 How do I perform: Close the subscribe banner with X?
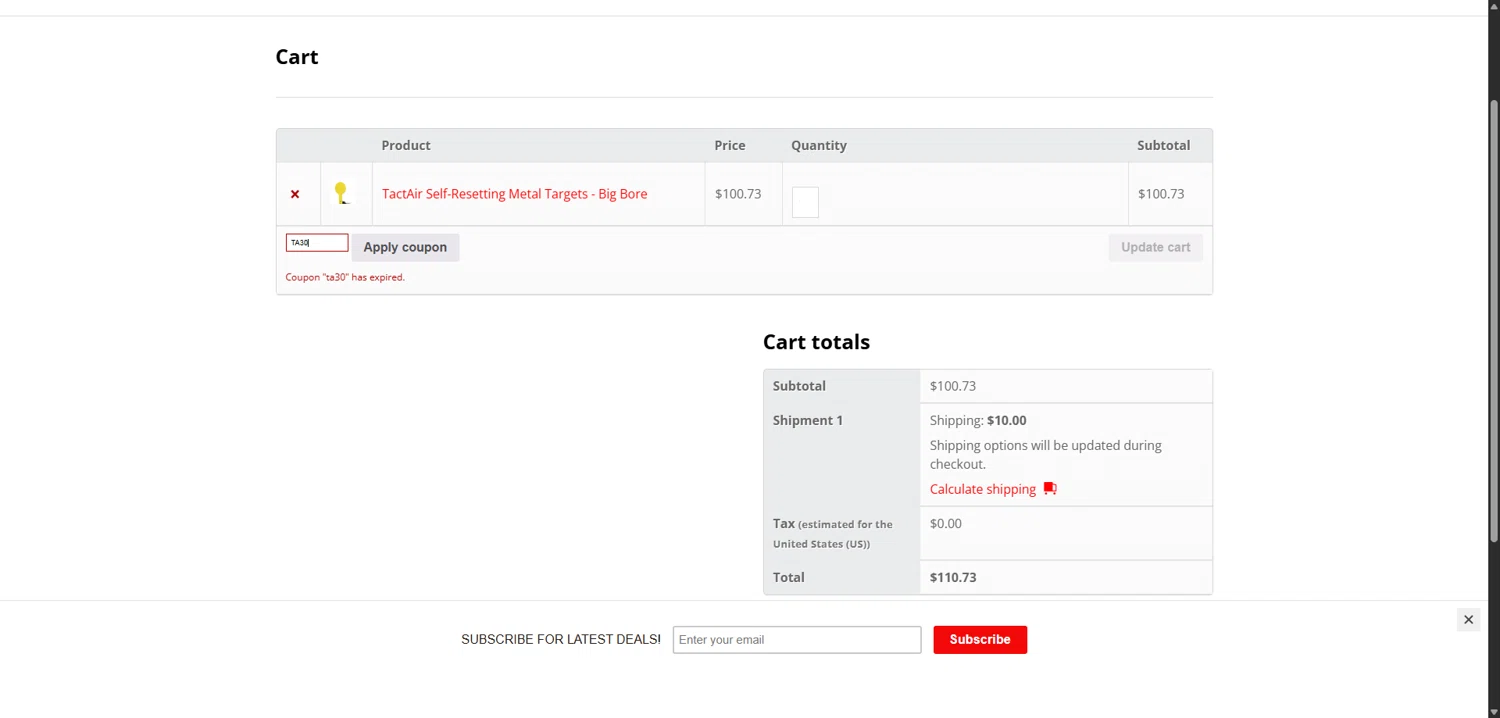[1468, 620]
